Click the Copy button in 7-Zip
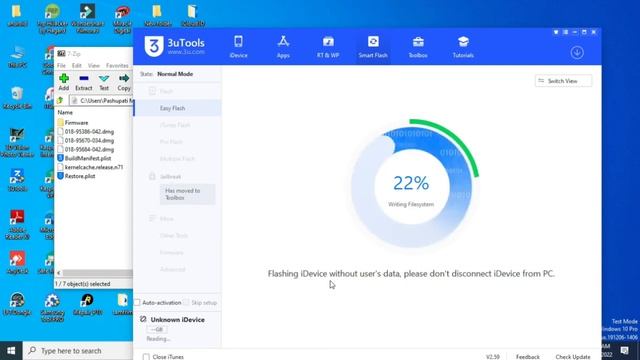 coord(124,82)
